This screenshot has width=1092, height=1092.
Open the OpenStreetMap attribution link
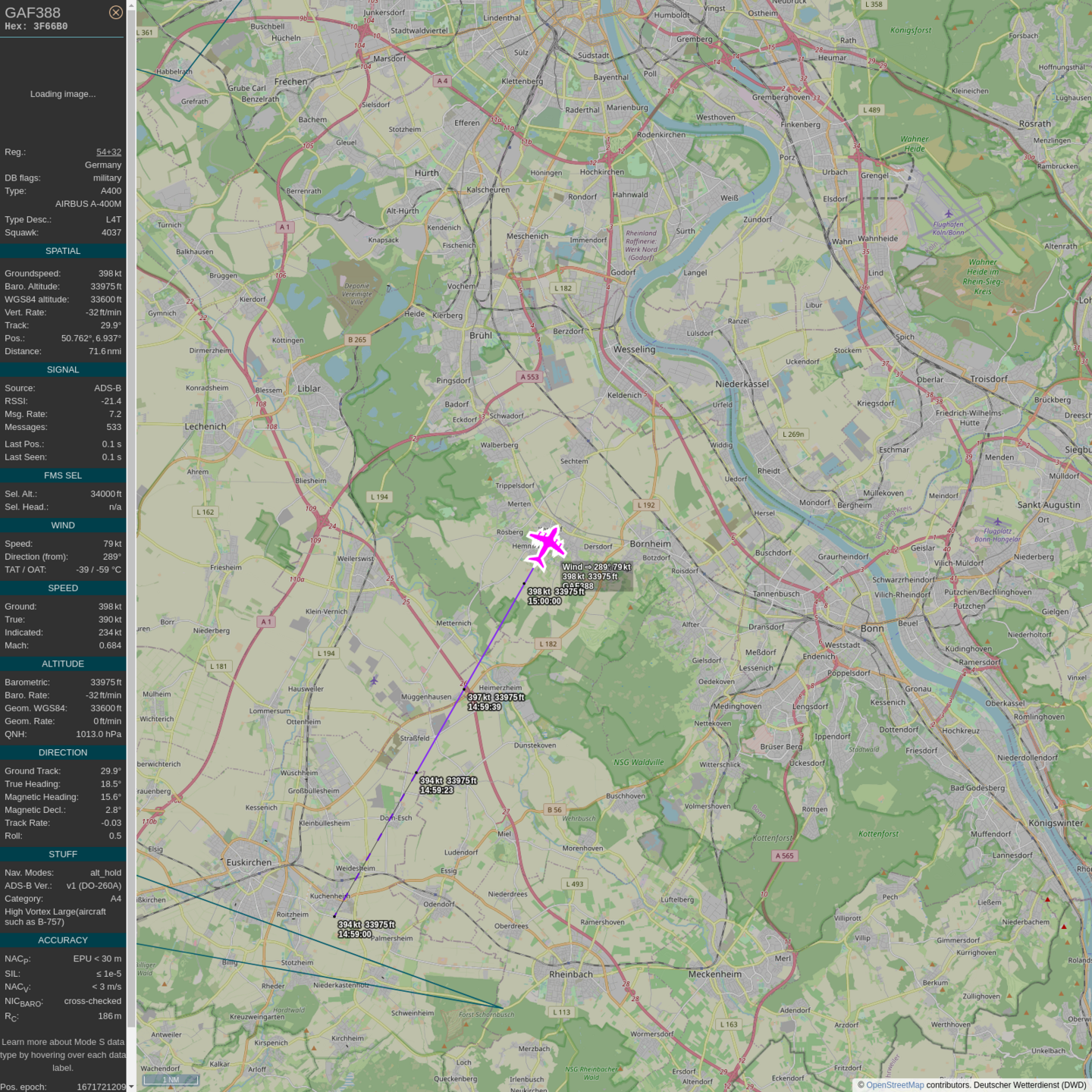894,1085
